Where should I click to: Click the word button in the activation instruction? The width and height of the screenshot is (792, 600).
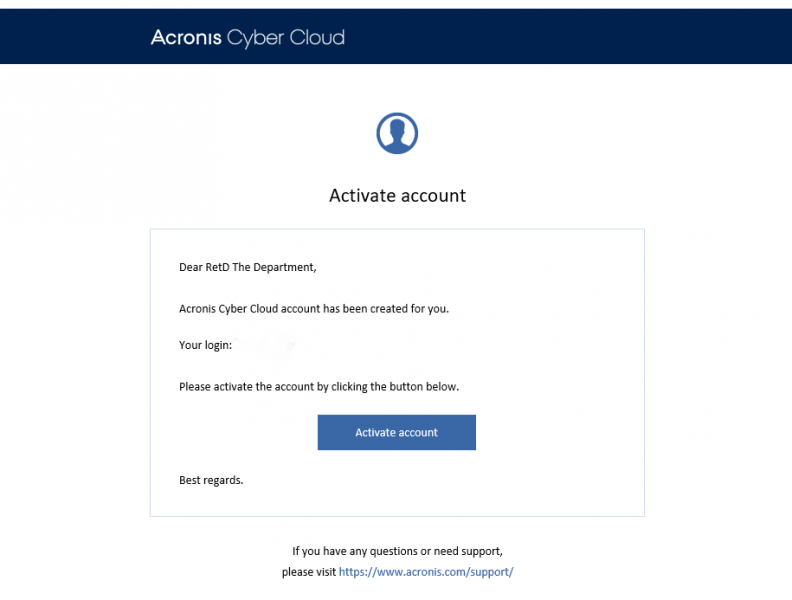click(x=406, y=387)
